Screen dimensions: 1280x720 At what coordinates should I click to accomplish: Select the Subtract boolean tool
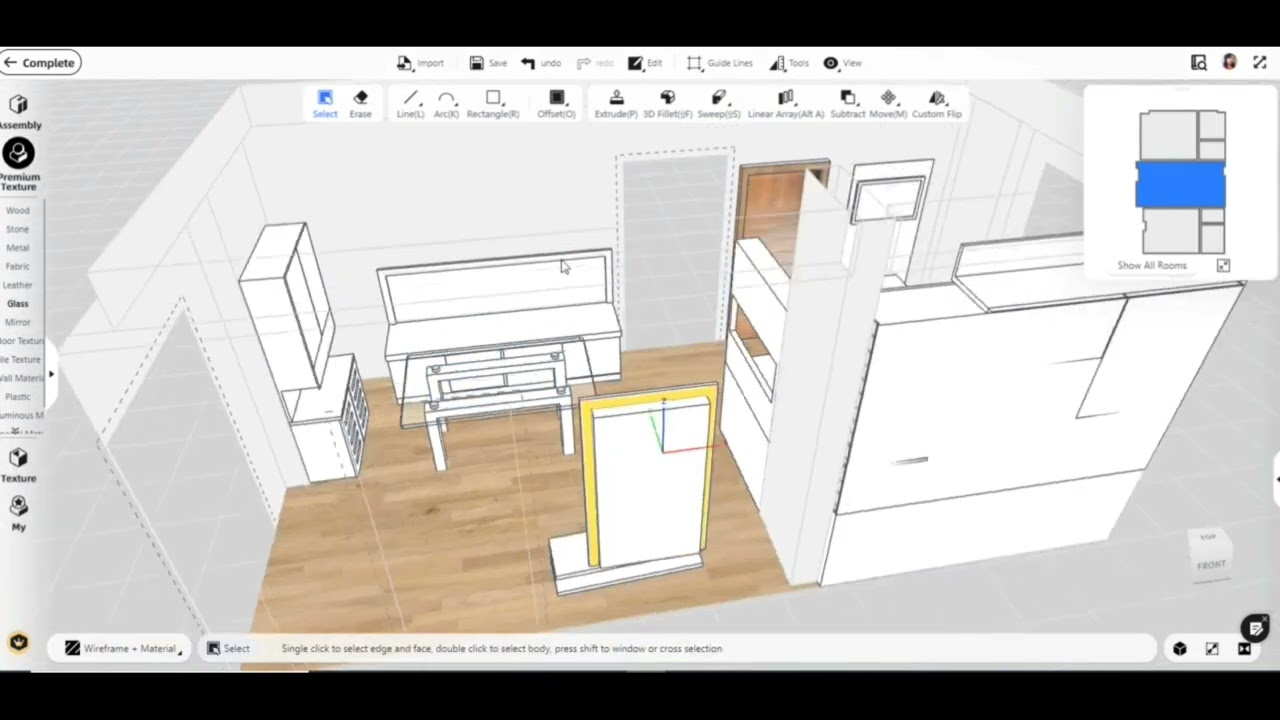[x=847, y=104]
